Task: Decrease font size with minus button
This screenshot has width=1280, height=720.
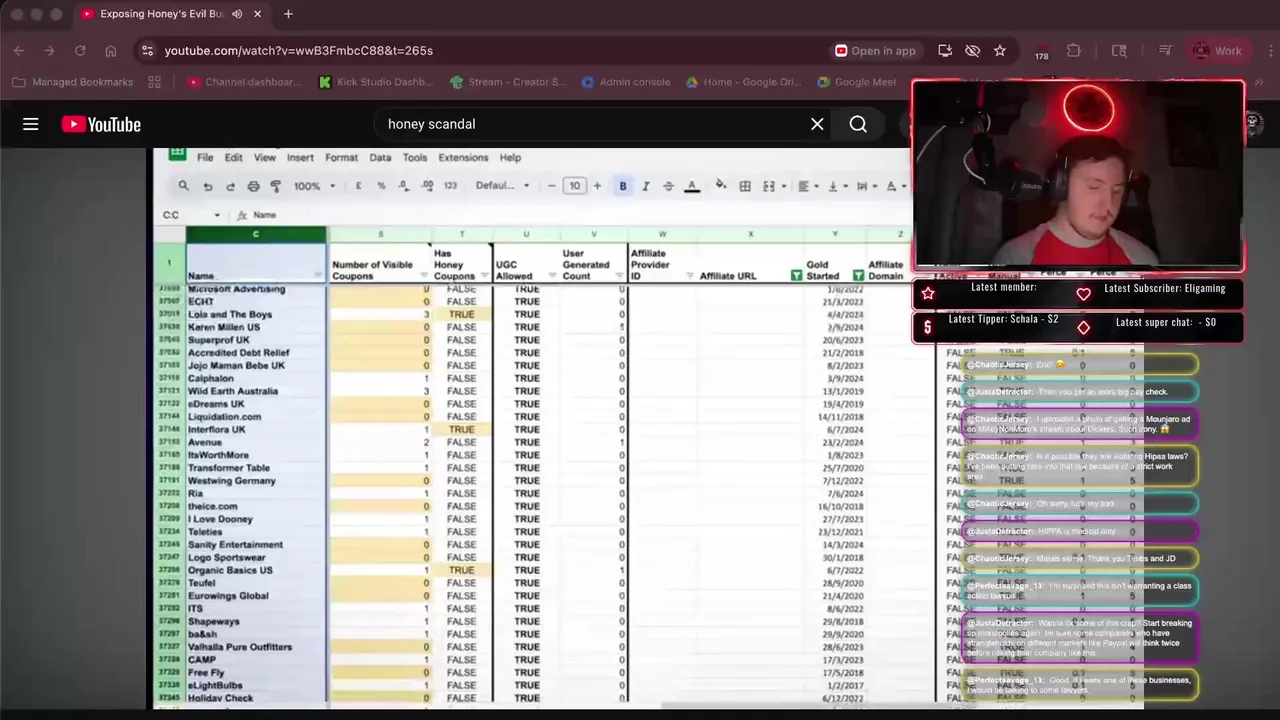Action: (551, 186)
